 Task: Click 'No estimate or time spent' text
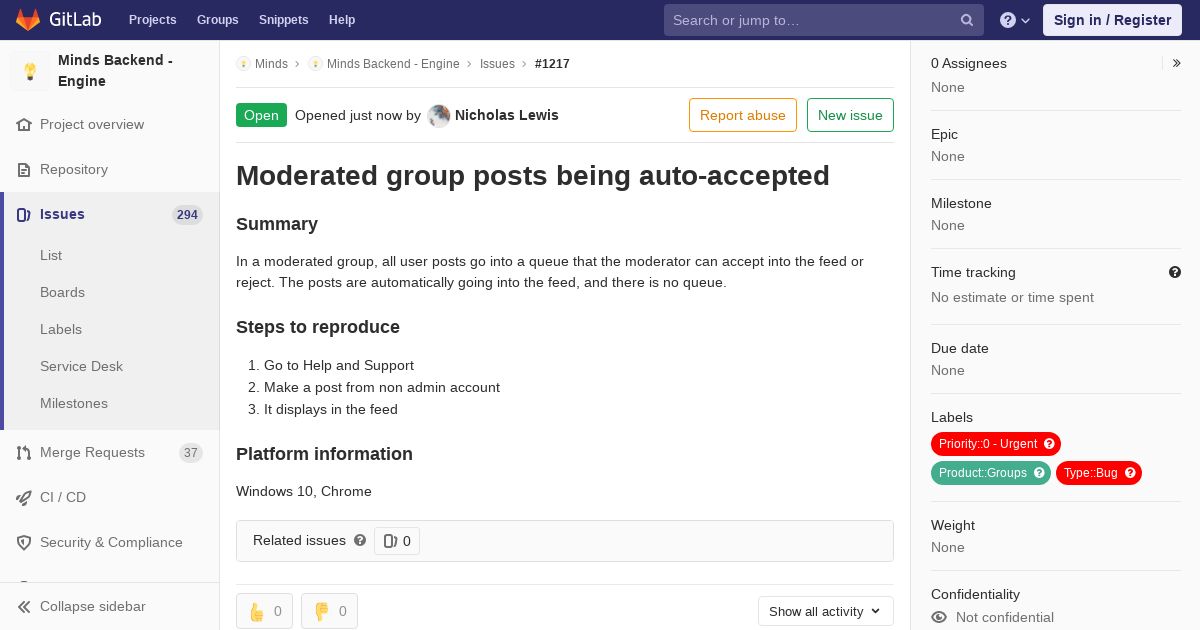click(1012, 298)
